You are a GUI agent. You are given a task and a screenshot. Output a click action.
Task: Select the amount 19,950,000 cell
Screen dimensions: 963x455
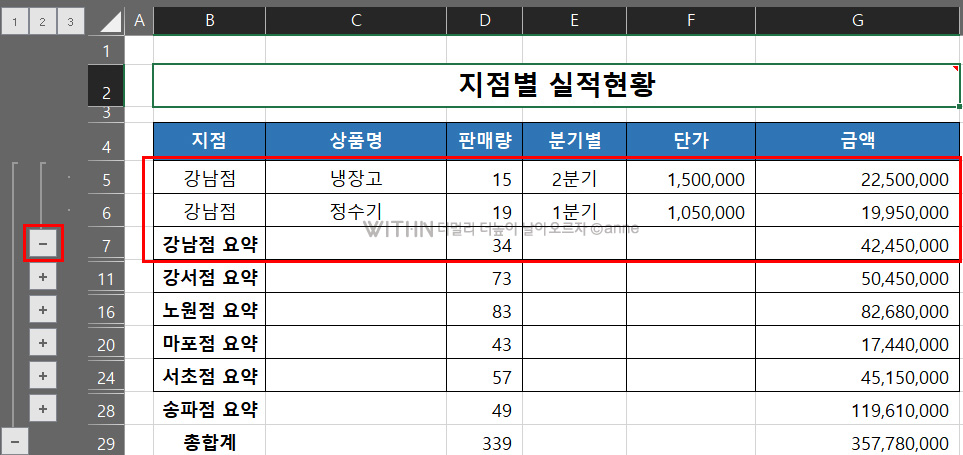(858, 211)
